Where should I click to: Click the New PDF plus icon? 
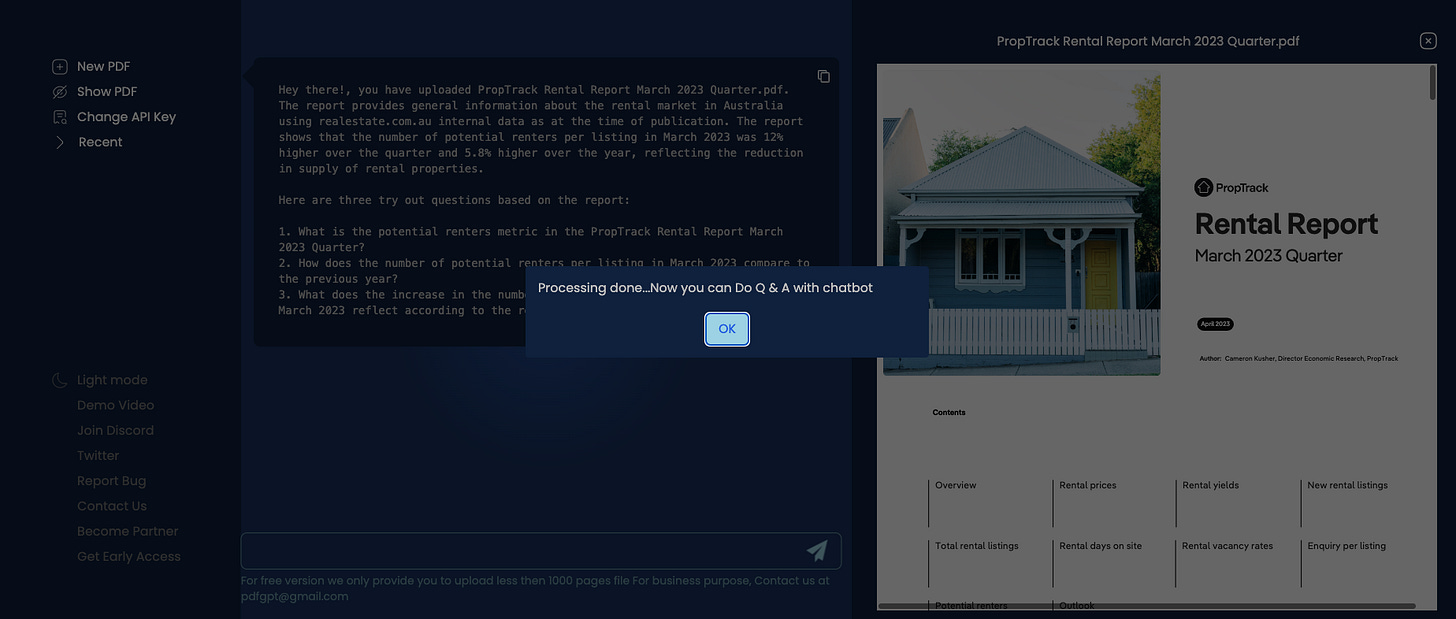point(60,67)
